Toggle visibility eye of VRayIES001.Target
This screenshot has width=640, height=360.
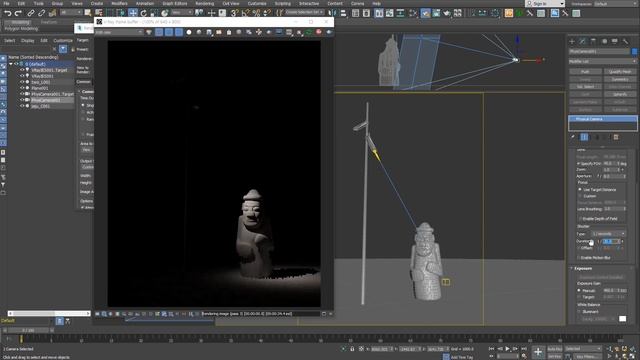click(22, 70)
